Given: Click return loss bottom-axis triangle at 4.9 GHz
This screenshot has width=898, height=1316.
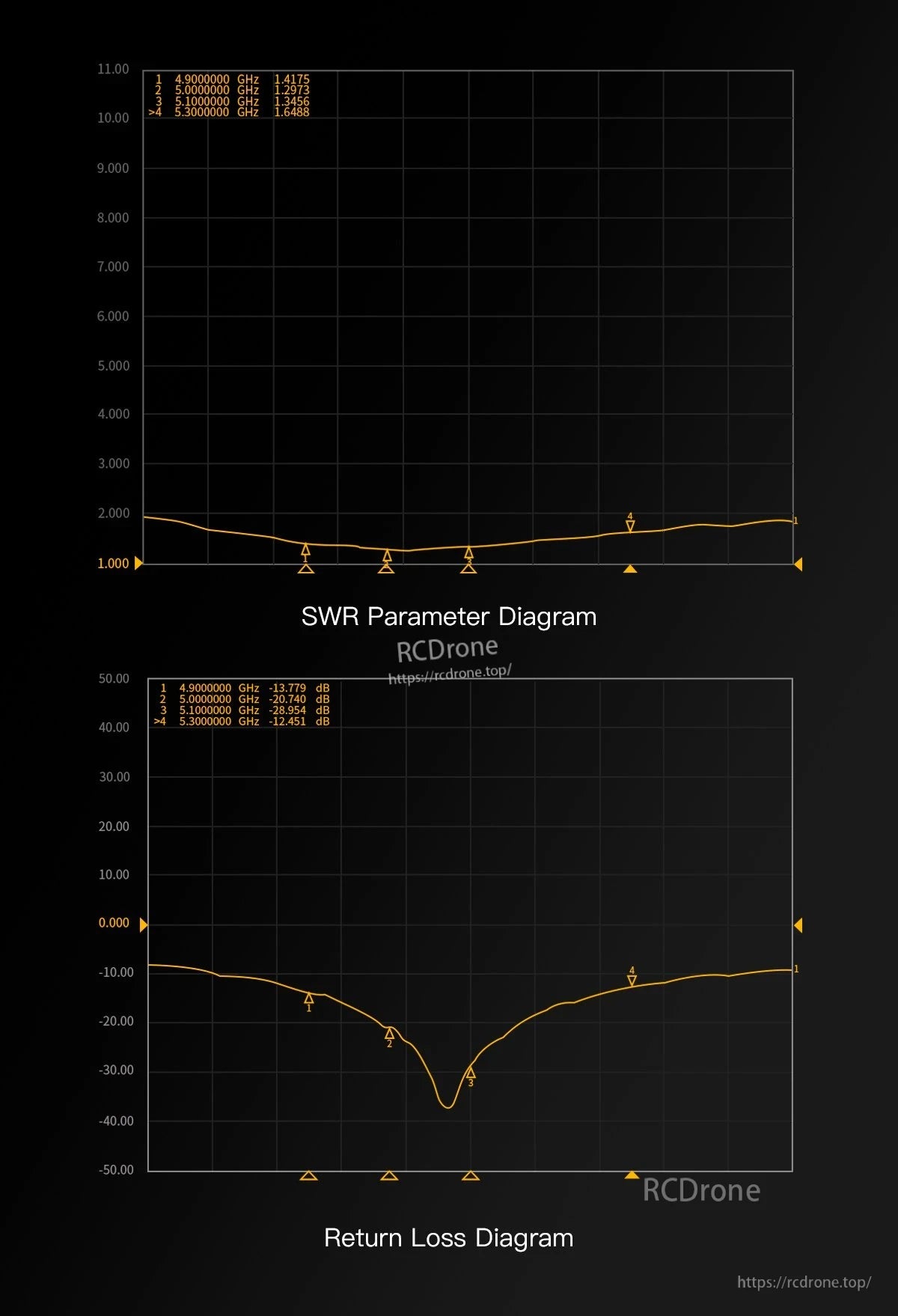Looking at the screenshot, I should coord(308,1175).
